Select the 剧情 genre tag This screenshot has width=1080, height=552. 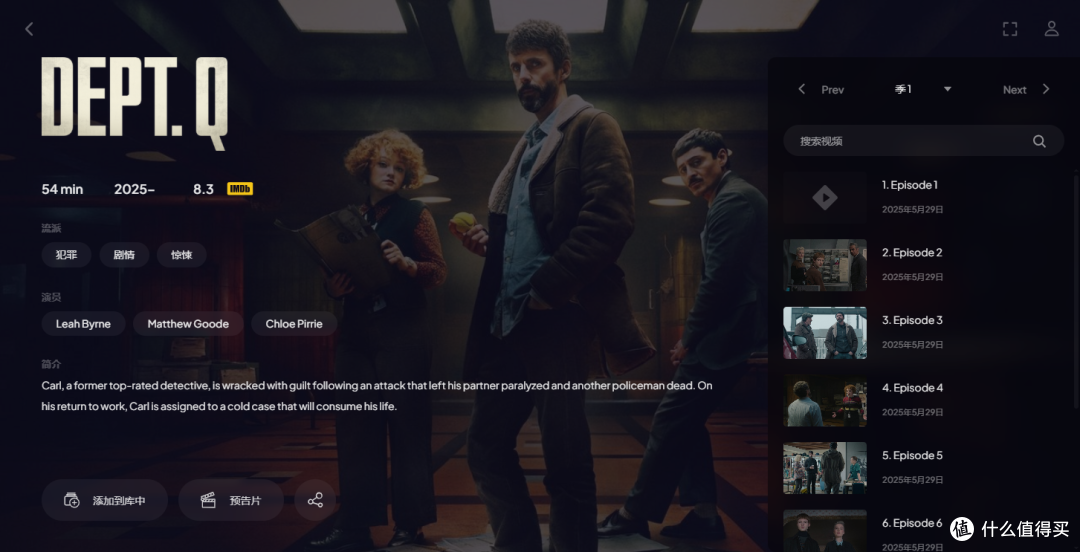click(124, 255)
